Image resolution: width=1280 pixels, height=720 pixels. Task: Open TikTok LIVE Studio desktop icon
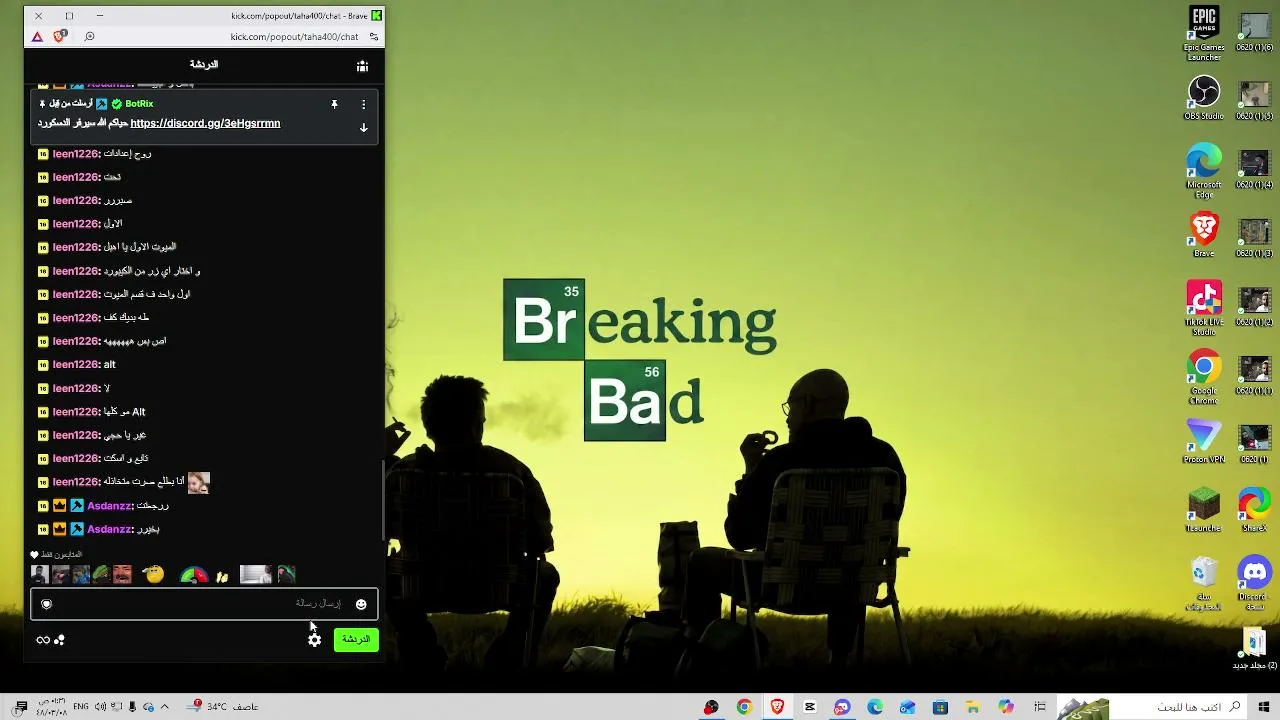point(1204,307)
